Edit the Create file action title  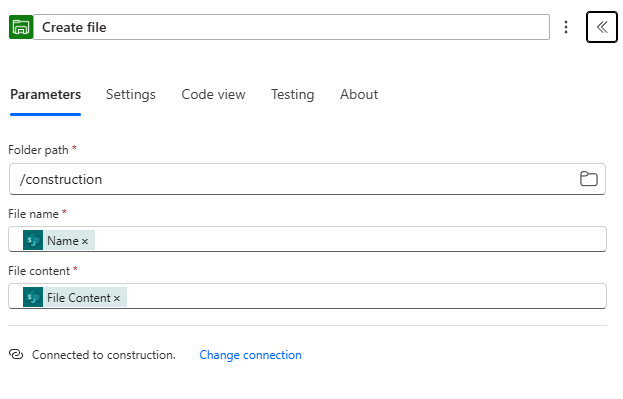(x=291, y=27)
